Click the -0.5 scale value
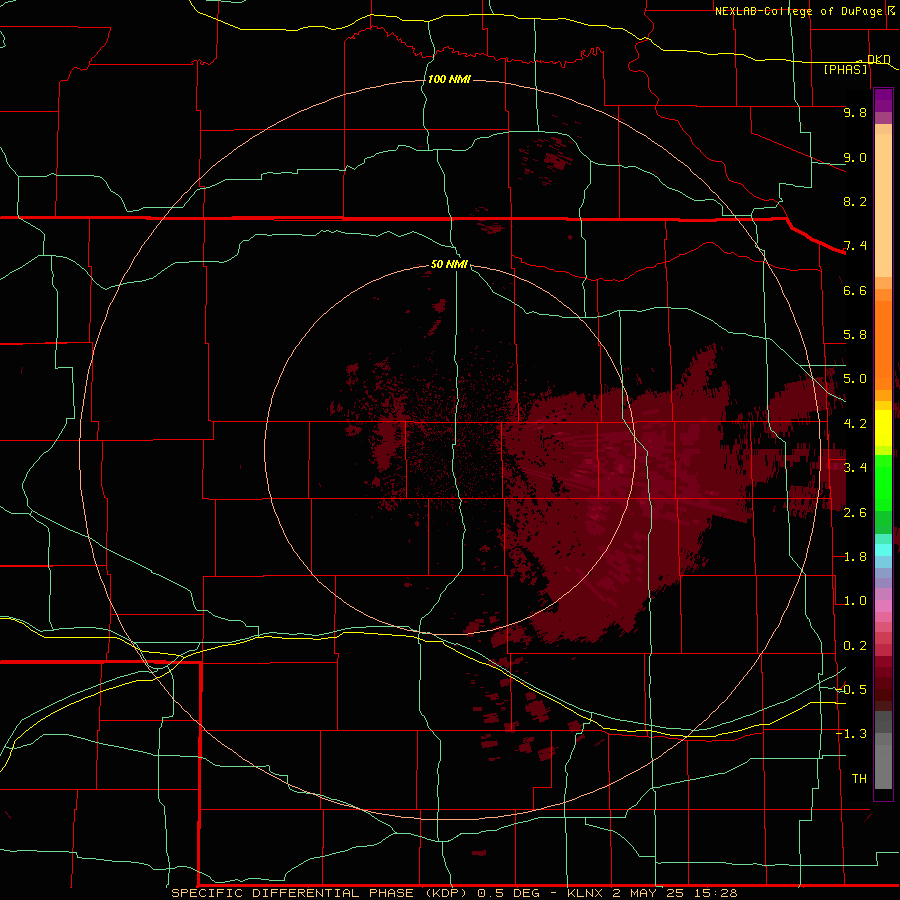The height and width of the screenshot is (900, 900). pyautogui.click(x=851, y=690)
